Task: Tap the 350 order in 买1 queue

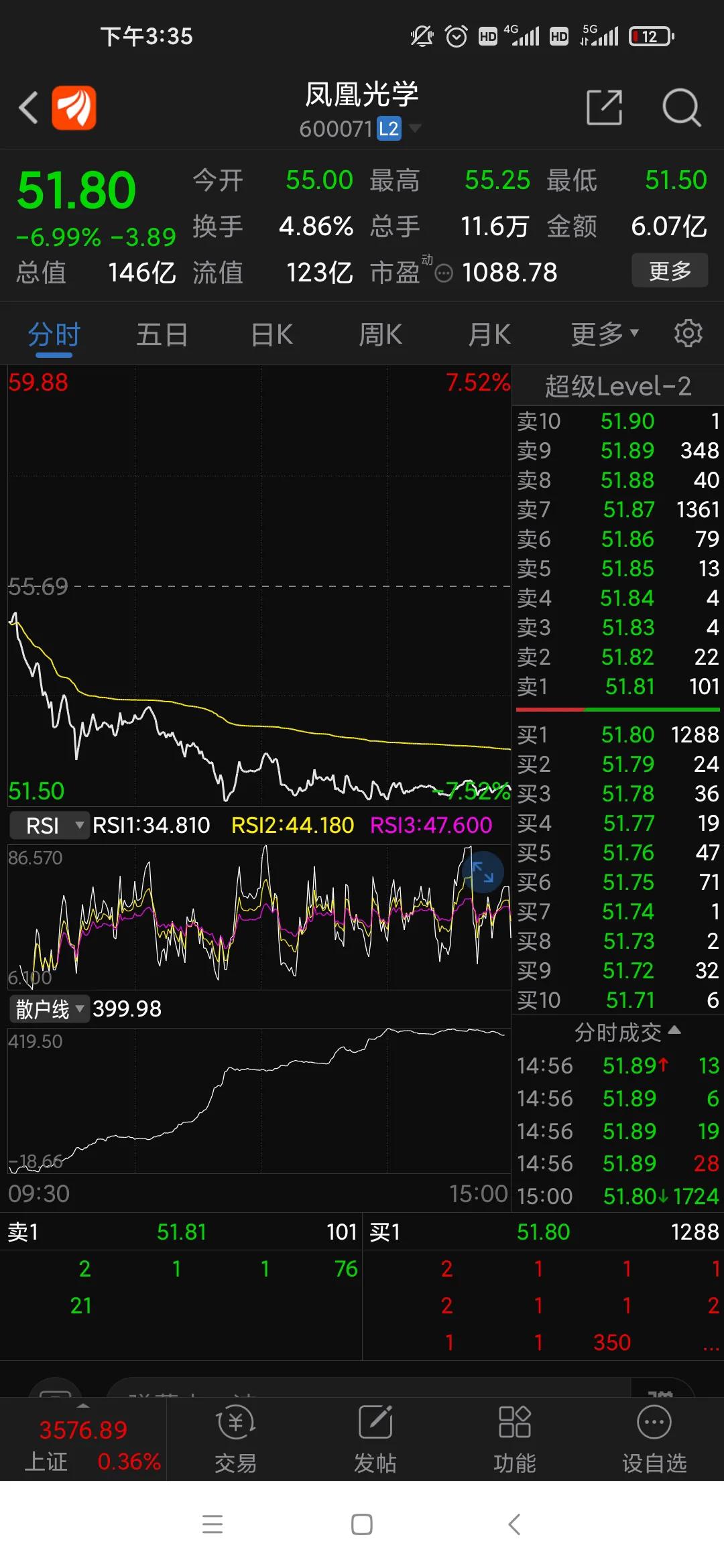Action: coord(612,1342)
